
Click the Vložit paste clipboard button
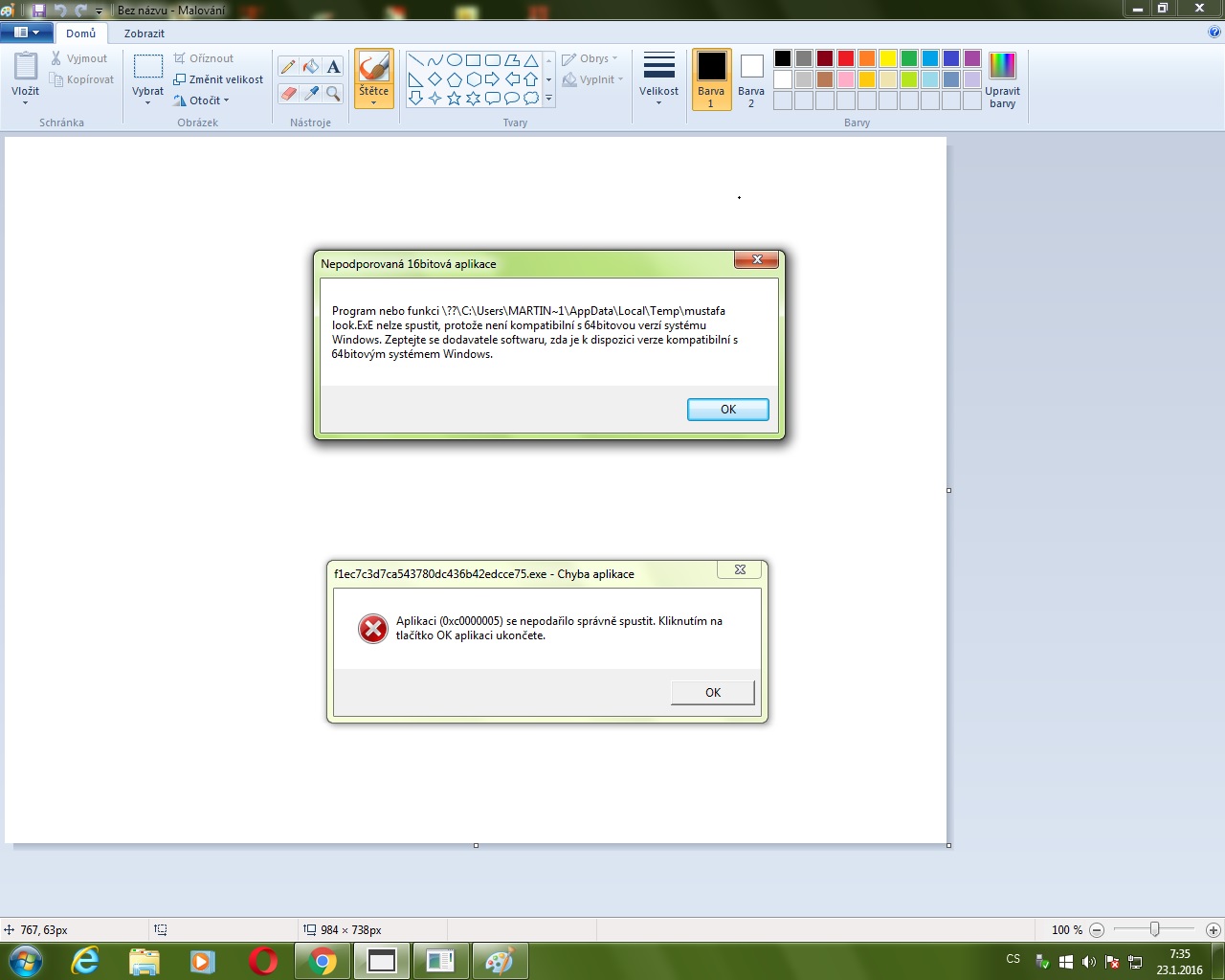pos(26,67)
